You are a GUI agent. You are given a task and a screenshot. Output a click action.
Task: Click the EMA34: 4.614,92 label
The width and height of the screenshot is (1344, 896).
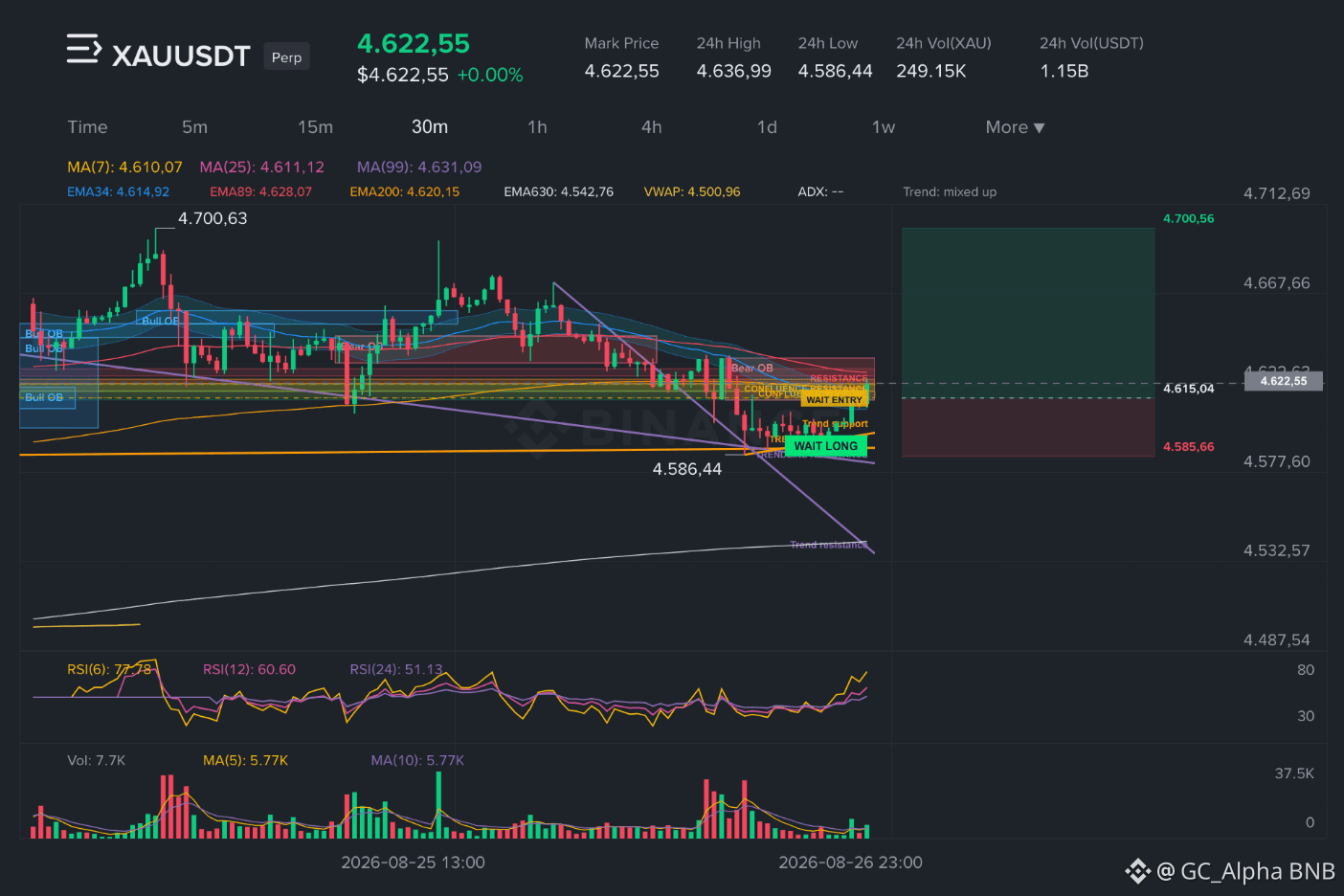pos(118,191)
